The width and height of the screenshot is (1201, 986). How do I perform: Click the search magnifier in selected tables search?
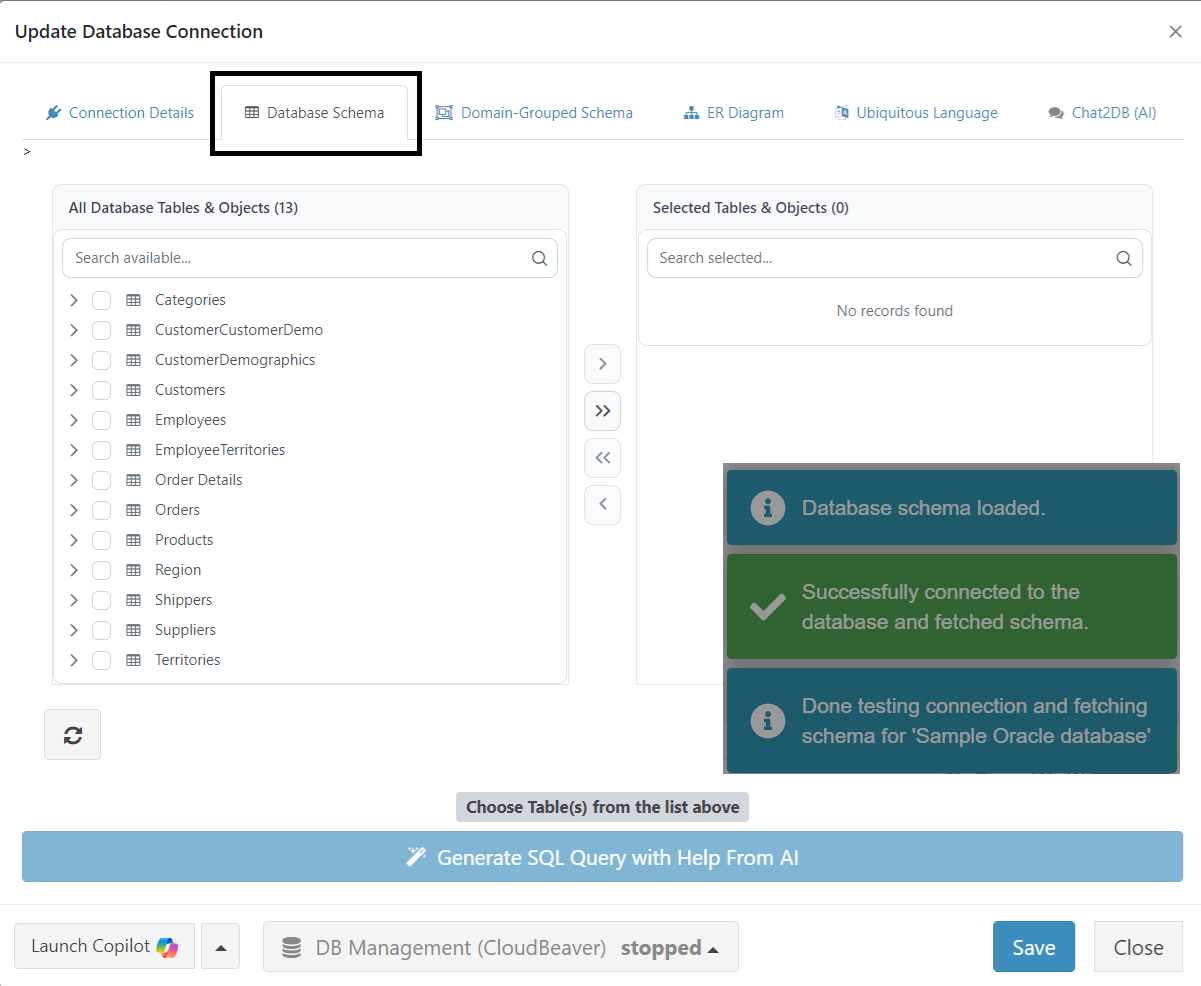tap(1123, 258)
